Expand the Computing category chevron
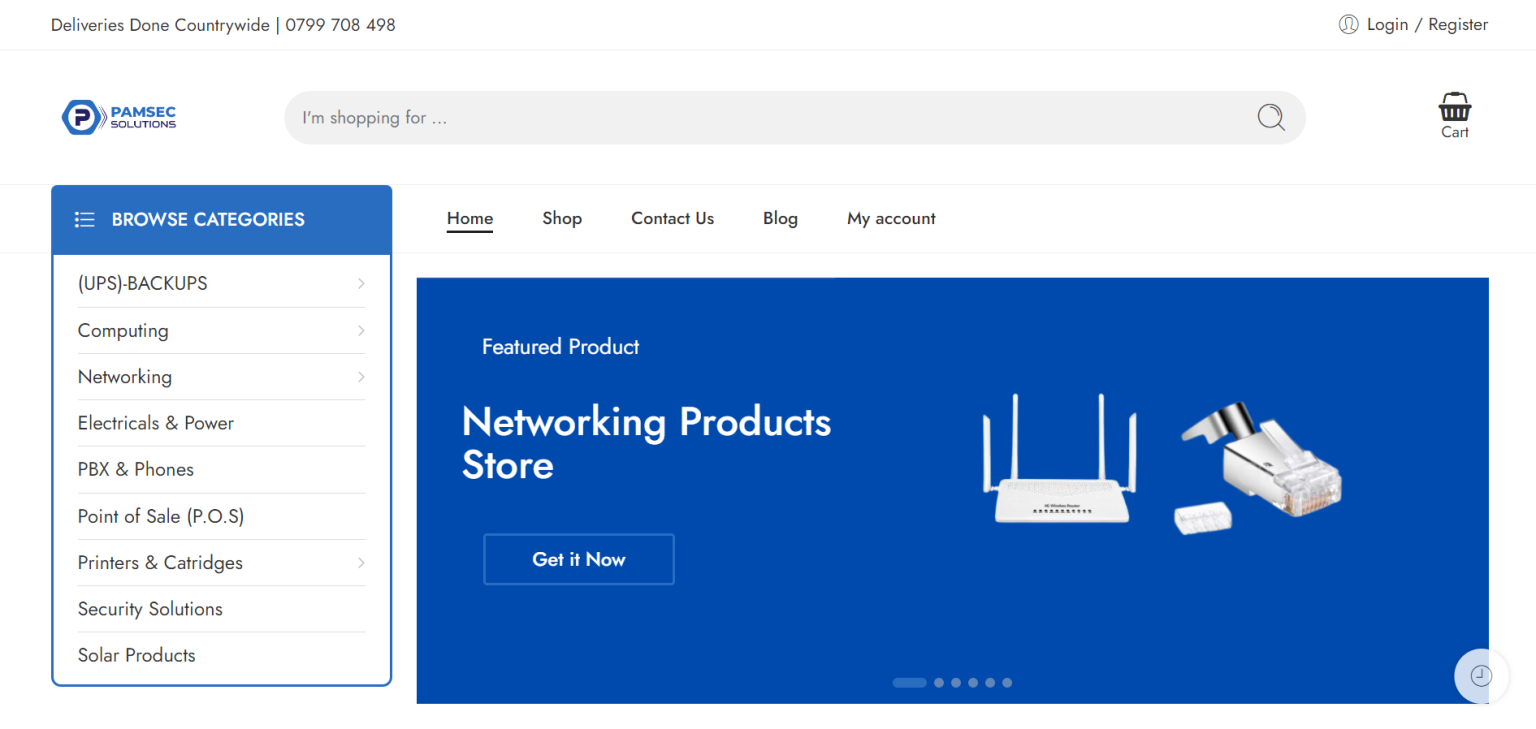This screenshot has width=1536, height=729. point(361,331)
